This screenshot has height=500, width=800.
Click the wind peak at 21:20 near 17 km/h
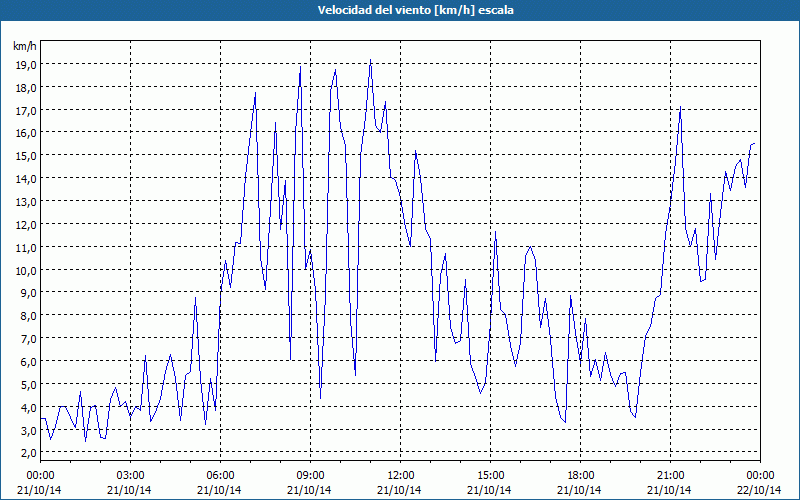tap(680, 107)
